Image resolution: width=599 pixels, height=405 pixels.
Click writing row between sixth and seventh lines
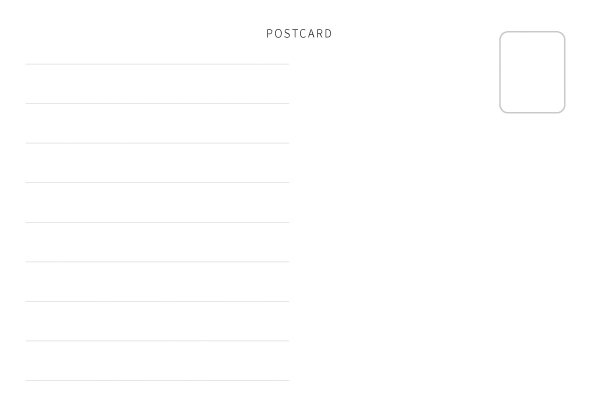click(157, 282)
